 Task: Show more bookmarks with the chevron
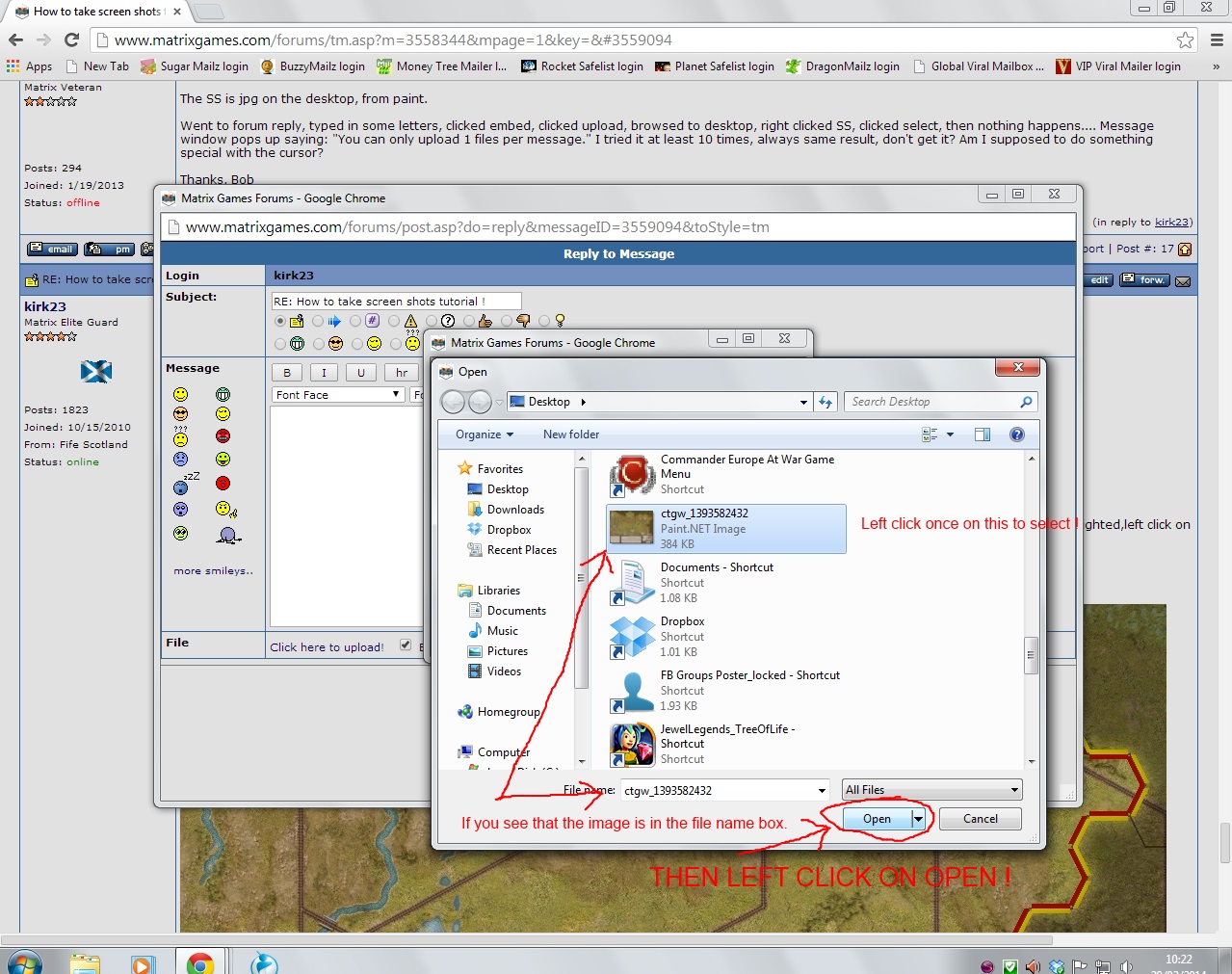1216,66
